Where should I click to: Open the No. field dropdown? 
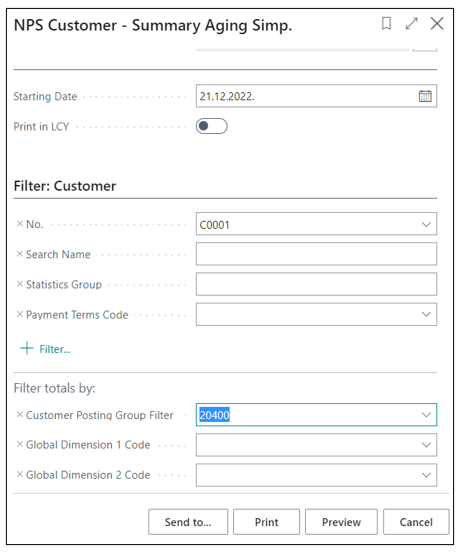click(426, 224)
